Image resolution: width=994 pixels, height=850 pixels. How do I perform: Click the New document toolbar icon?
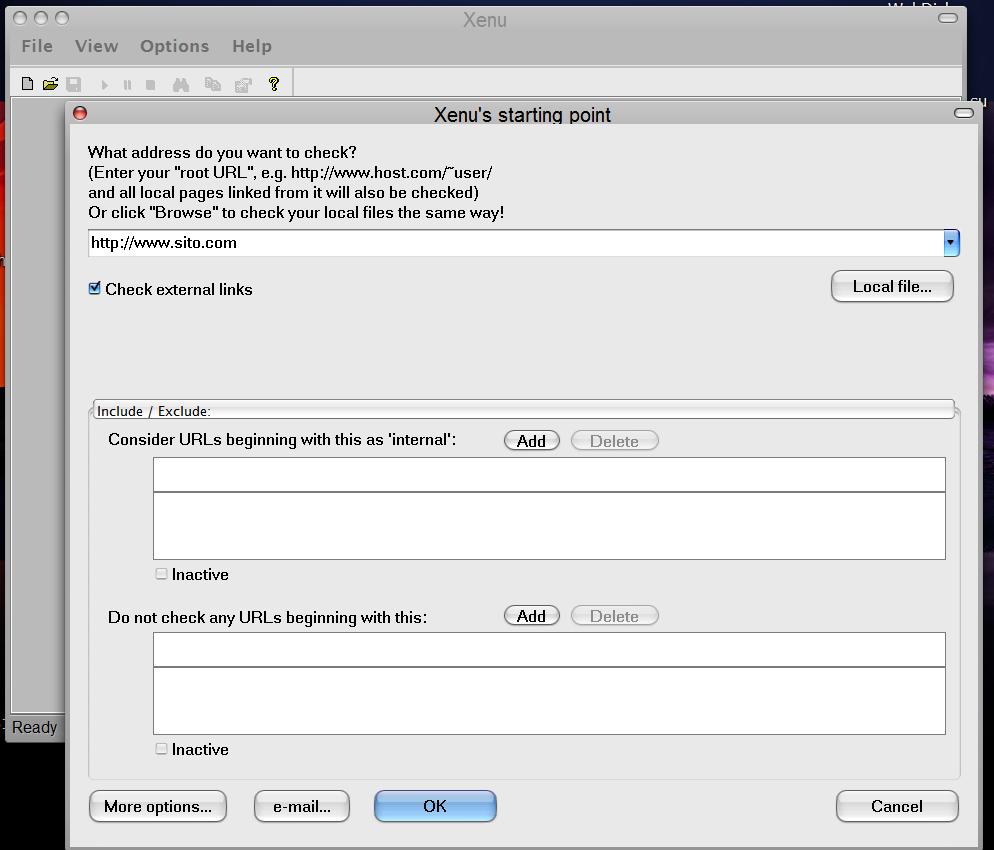coord(27,84)
